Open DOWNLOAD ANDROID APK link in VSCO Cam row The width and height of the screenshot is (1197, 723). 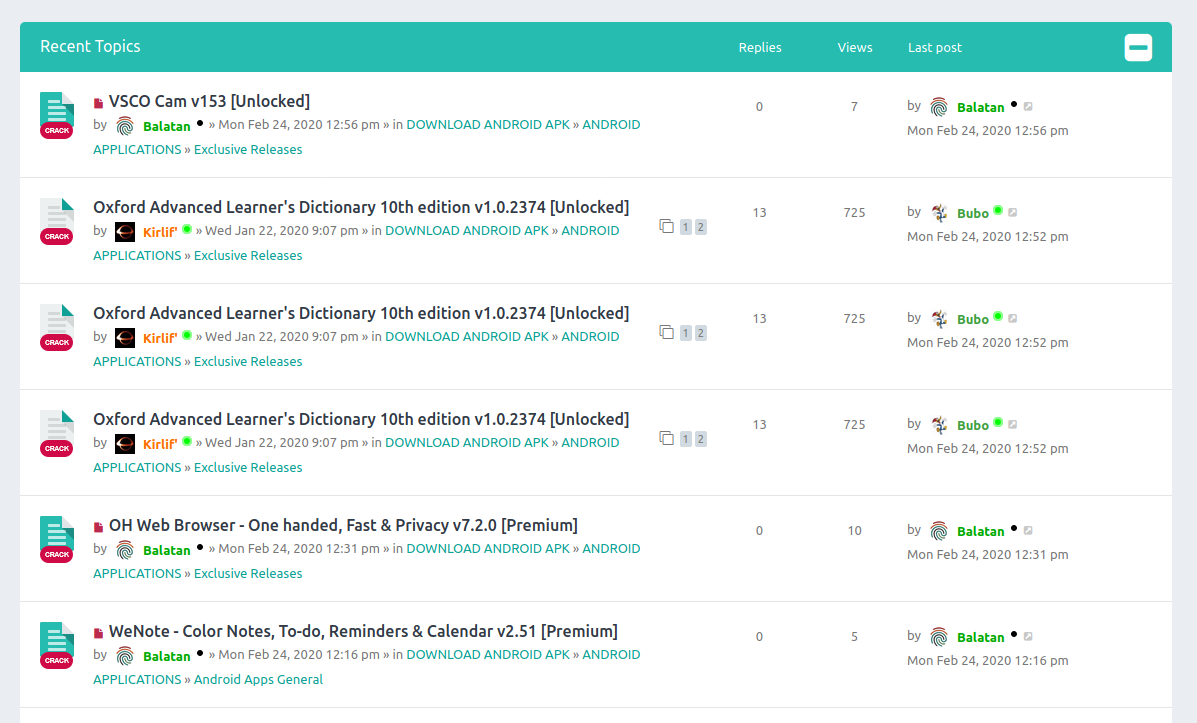pyautogui.click(x=488, y=124)
